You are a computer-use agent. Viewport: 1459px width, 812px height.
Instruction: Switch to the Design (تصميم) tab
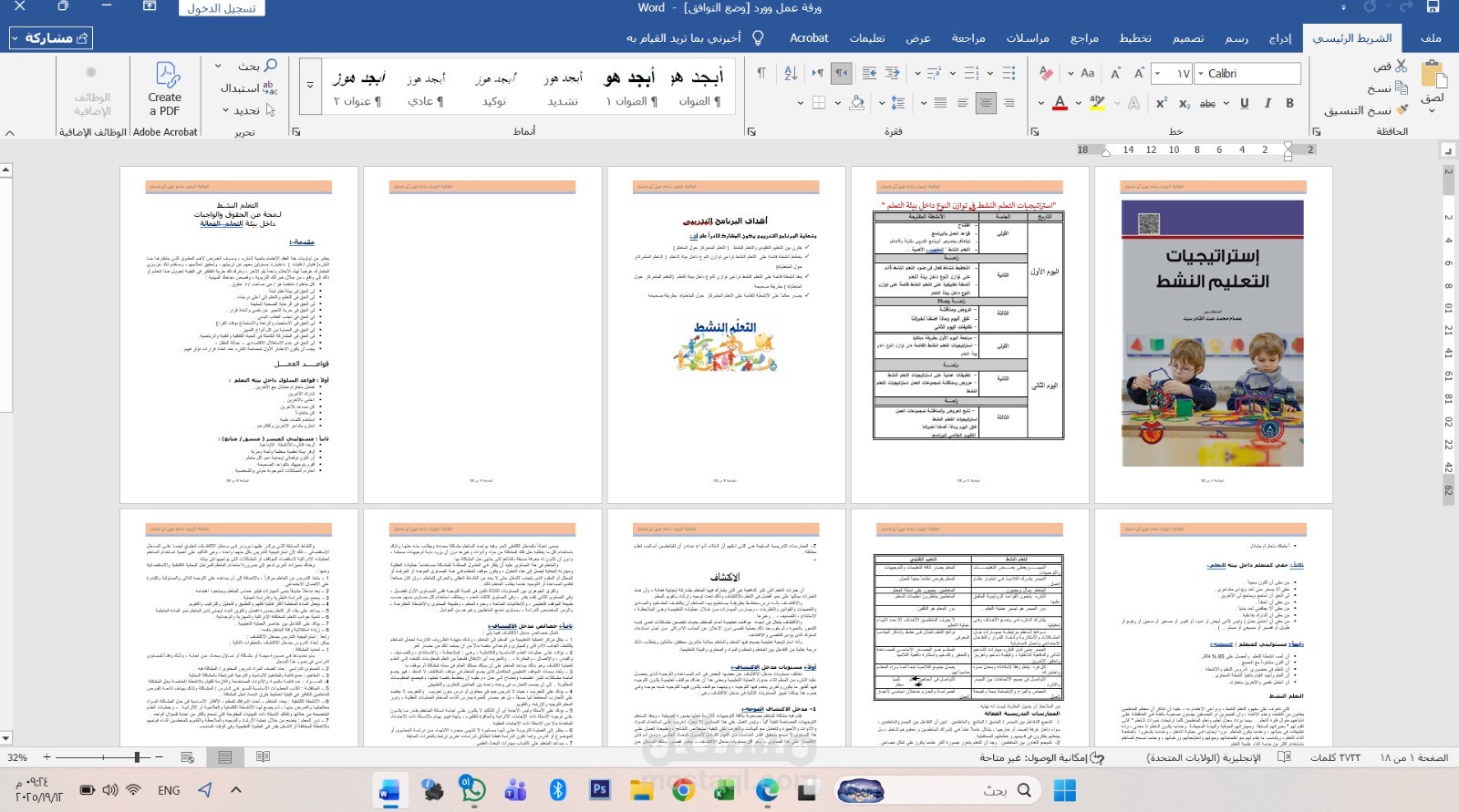(1188, 37)
